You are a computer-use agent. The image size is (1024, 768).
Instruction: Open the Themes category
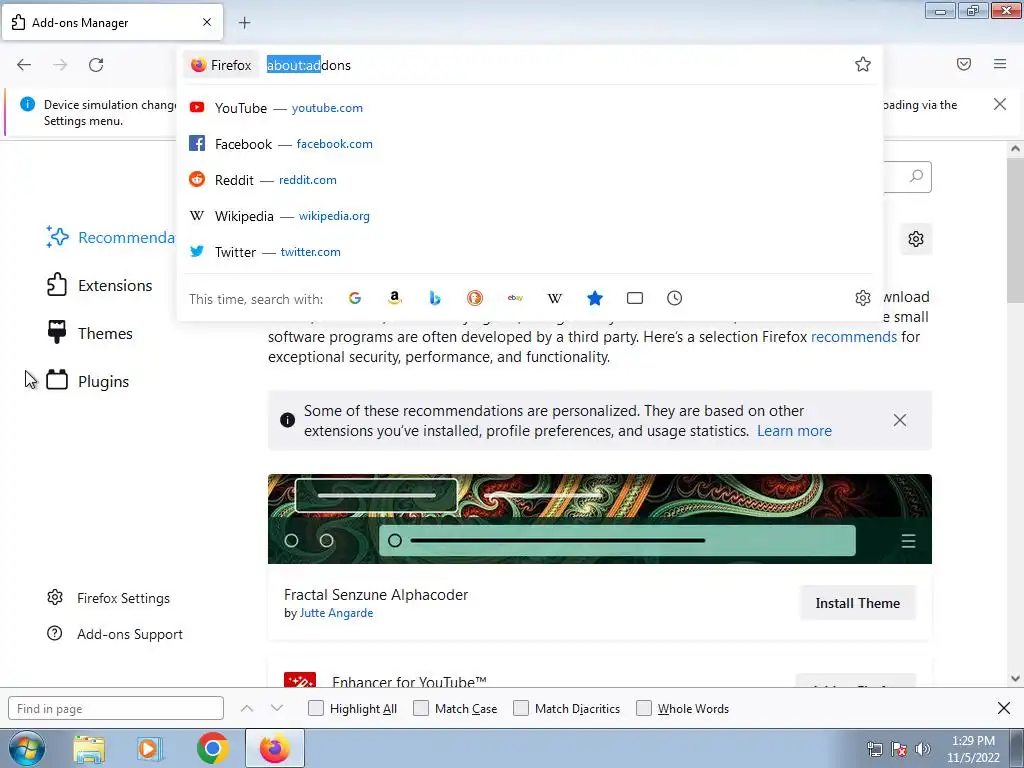(90, 333)
